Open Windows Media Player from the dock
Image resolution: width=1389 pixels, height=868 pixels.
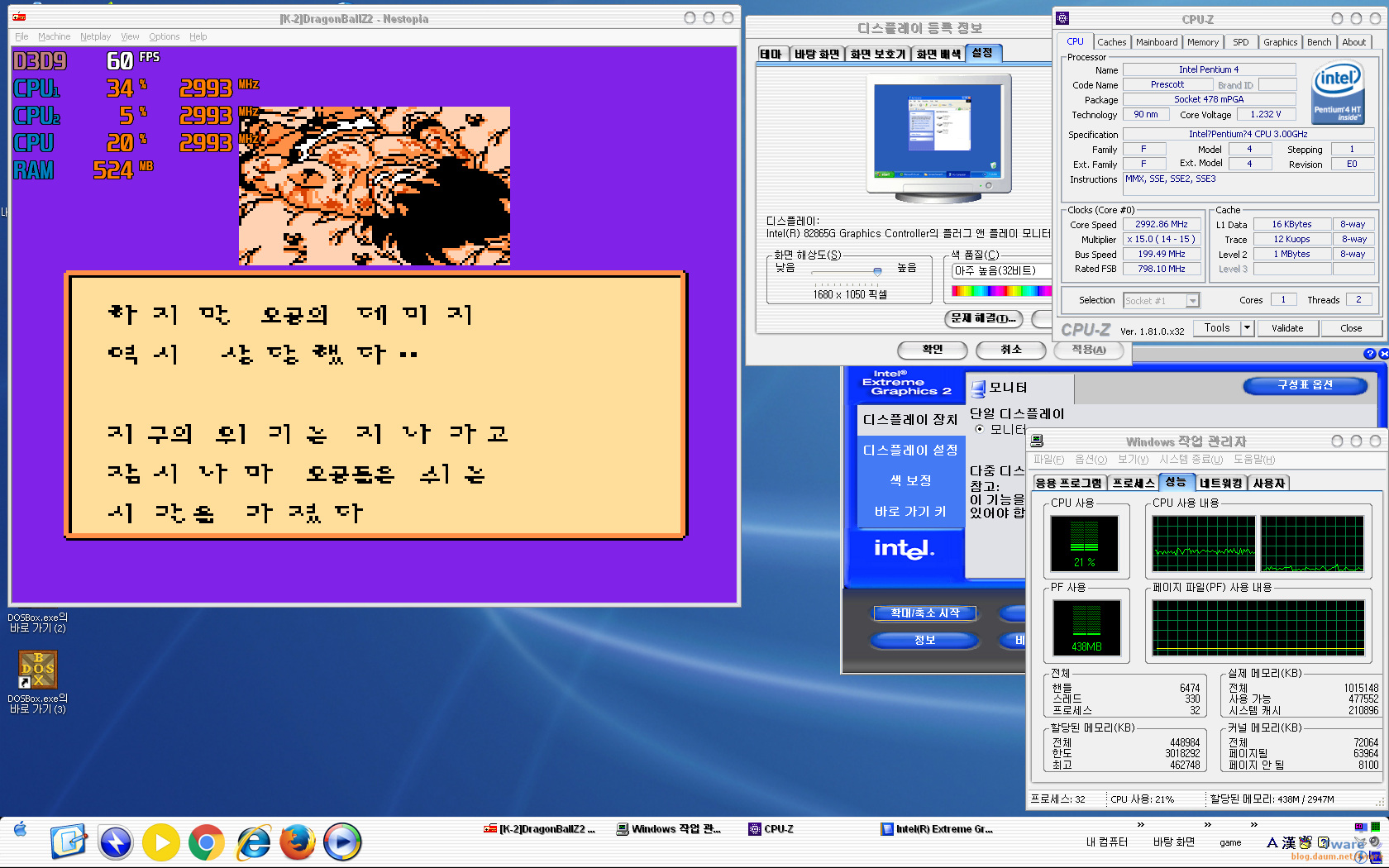coord(342,842)
